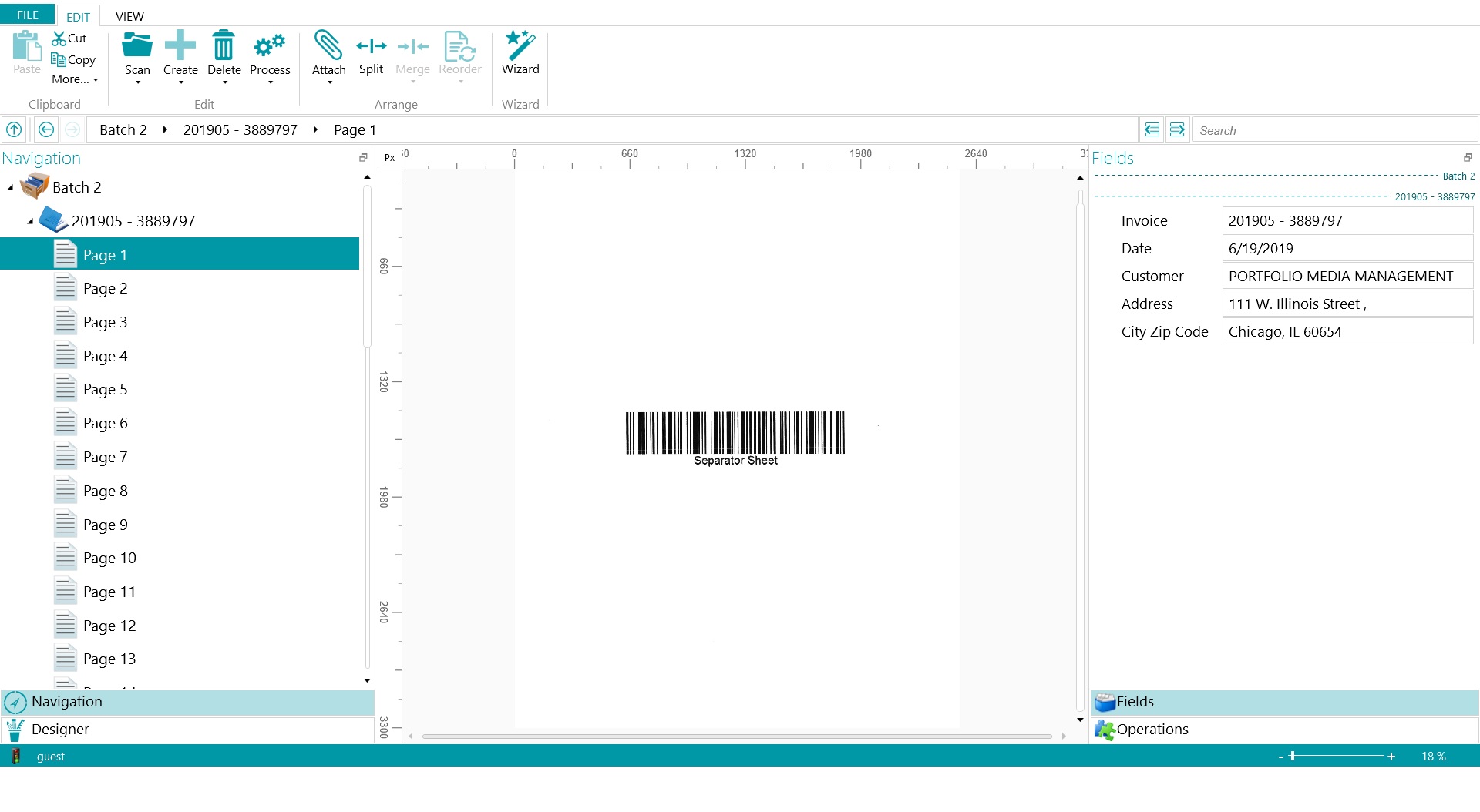1480x812 pixels.
Task: Open the Process gears tool
Action: 270,46
